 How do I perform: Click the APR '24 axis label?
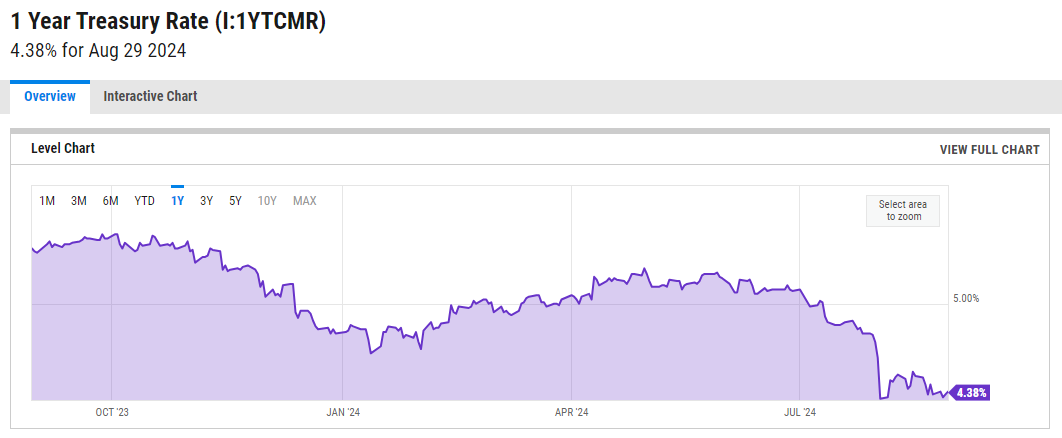click(x=572, y=412)
